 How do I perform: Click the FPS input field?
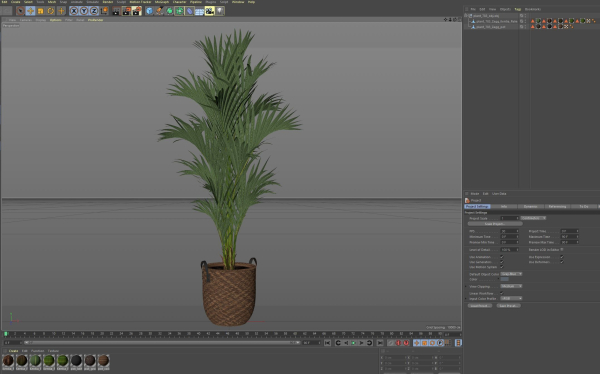(509, 231)
